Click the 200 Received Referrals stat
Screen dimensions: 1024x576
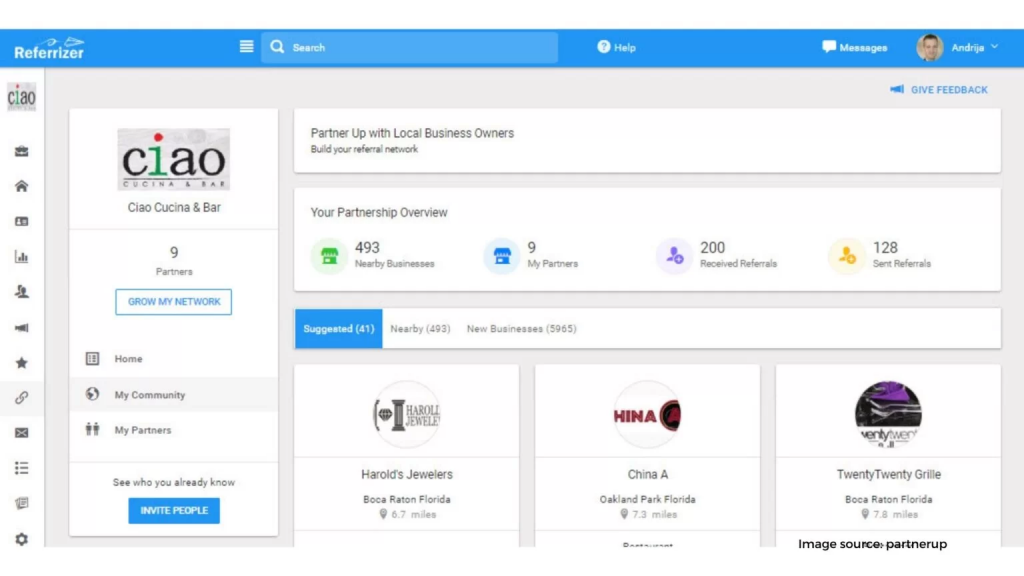[x=738, y=255]
